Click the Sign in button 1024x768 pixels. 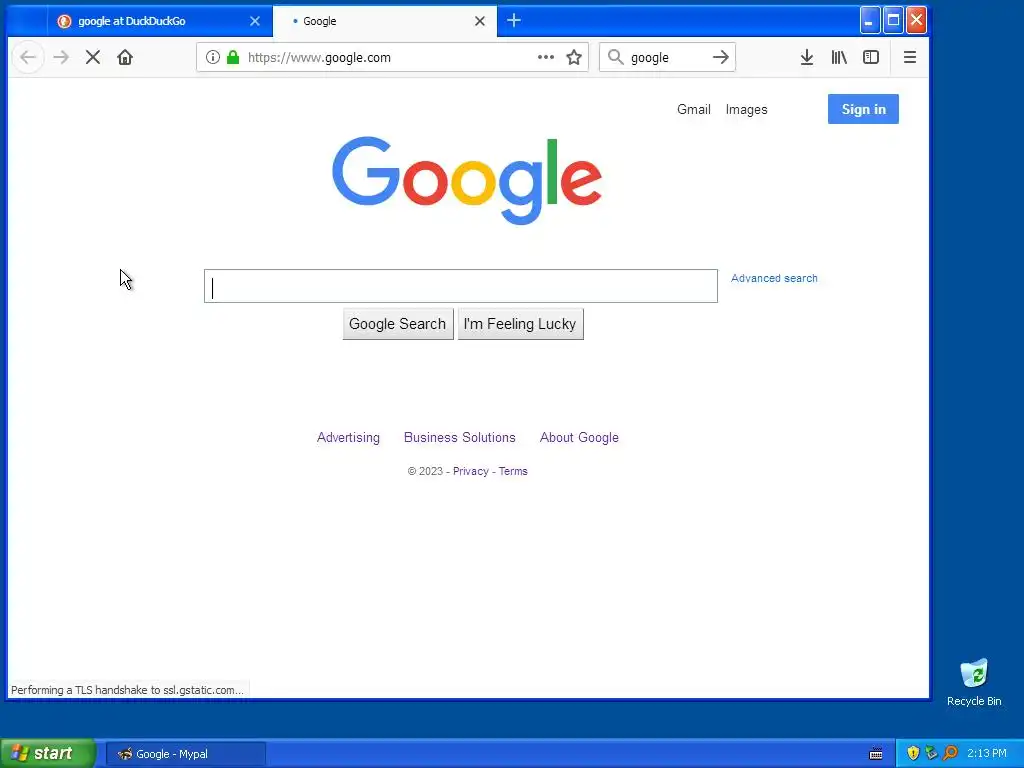tap(863, 109)
